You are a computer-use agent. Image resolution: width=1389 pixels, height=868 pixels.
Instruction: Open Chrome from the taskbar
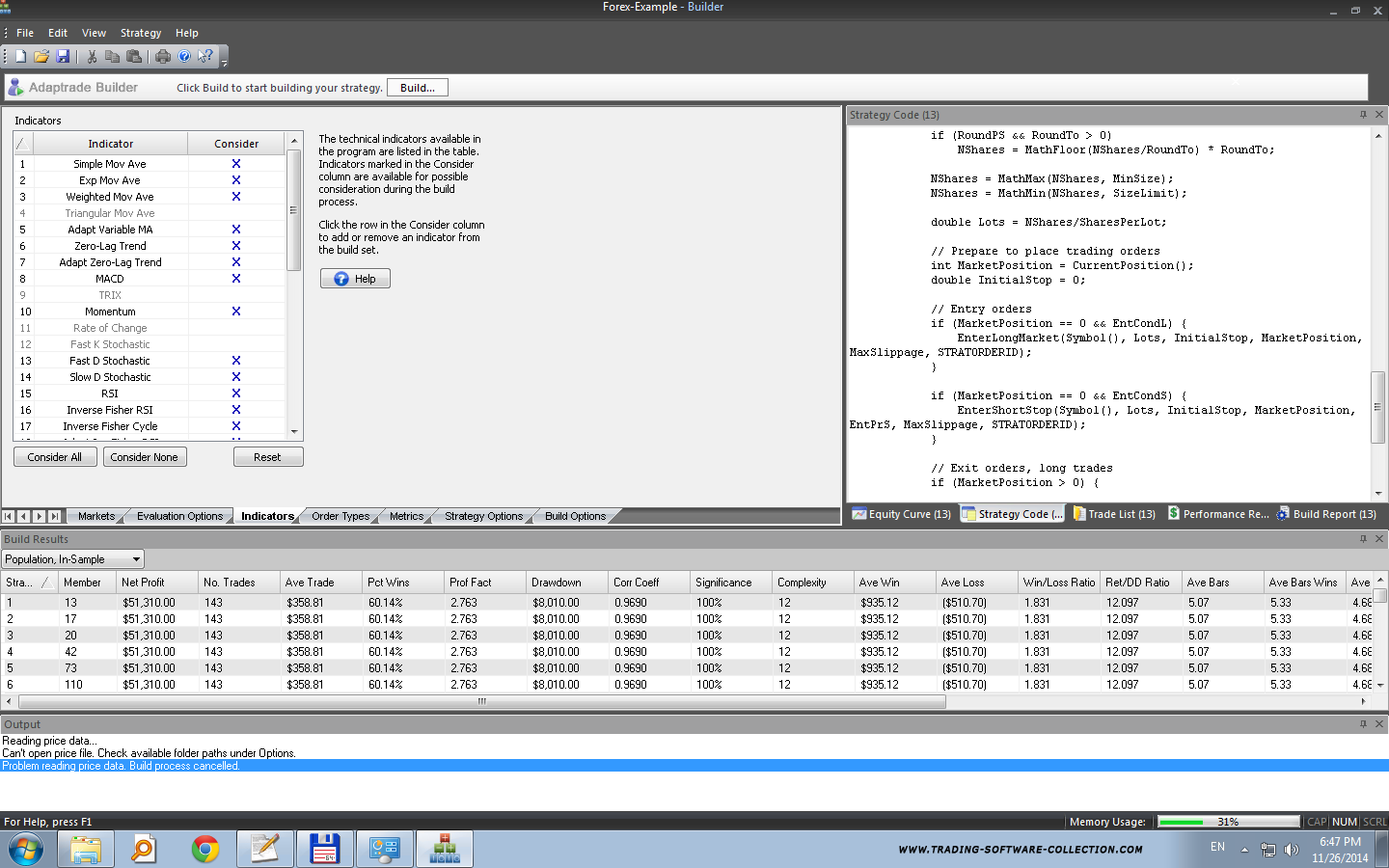[x=204, y=849]
